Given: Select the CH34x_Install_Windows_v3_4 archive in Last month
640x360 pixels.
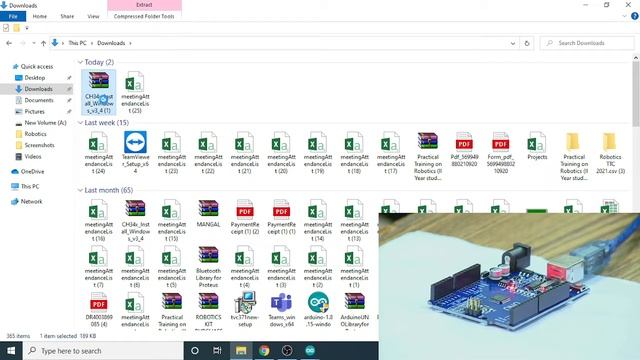Looking at the screenshot, I should (x=135, y=221).
